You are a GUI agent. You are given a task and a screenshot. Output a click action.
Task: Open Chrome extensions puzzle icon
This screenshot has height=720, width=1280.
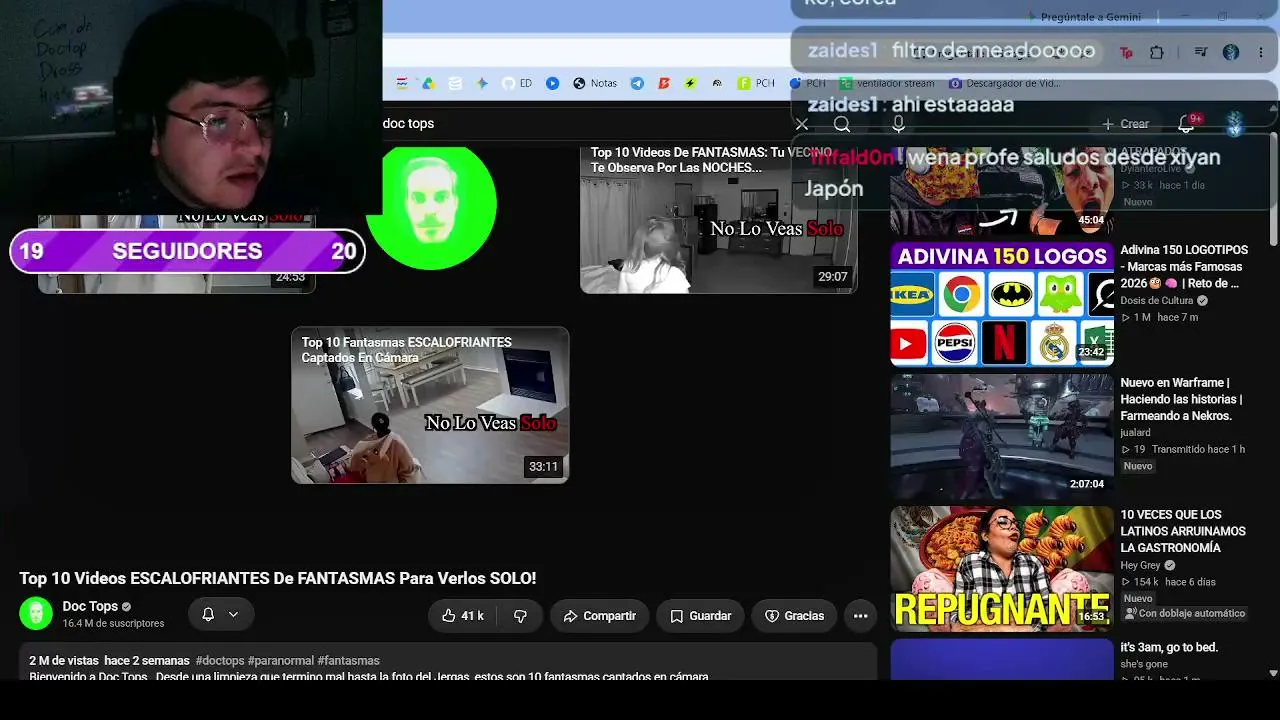pos(1157,52)
